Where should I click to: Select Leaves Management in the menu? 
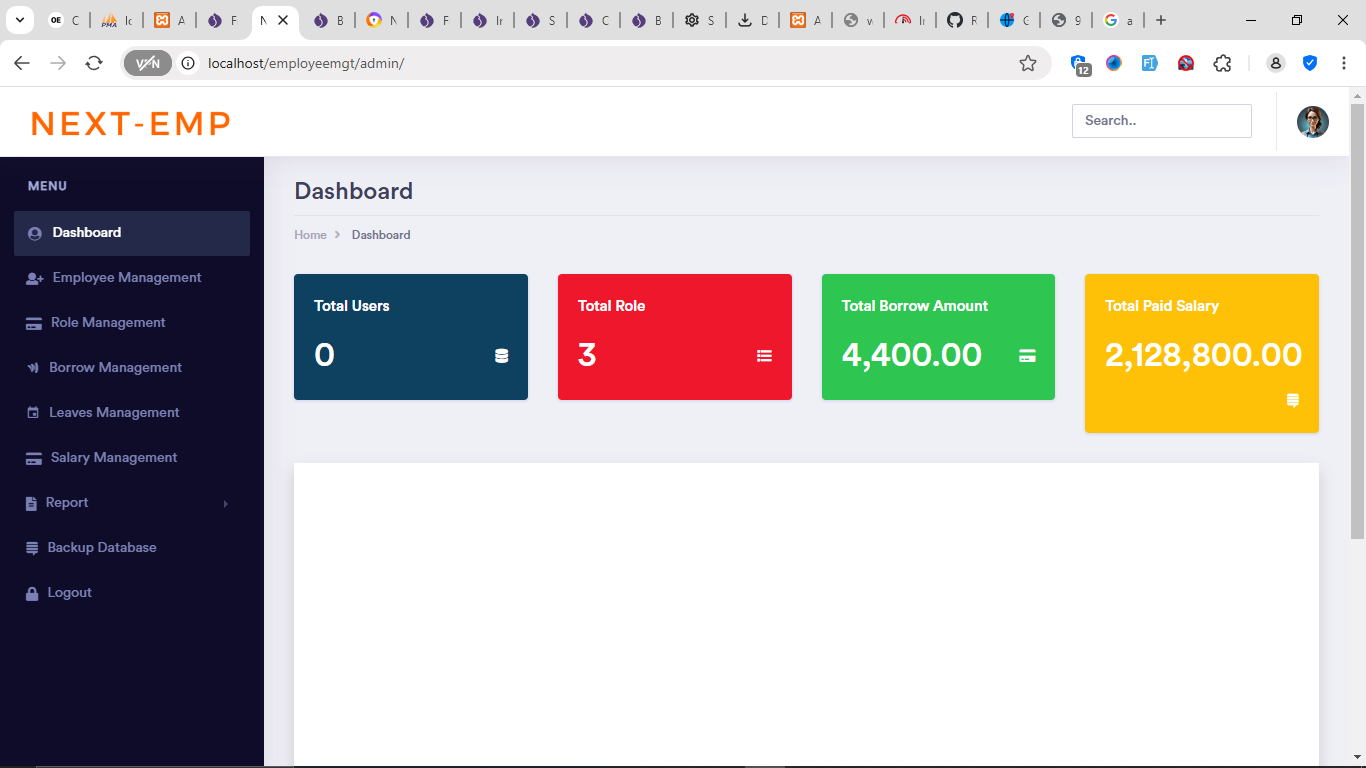(x=114, y=413)
